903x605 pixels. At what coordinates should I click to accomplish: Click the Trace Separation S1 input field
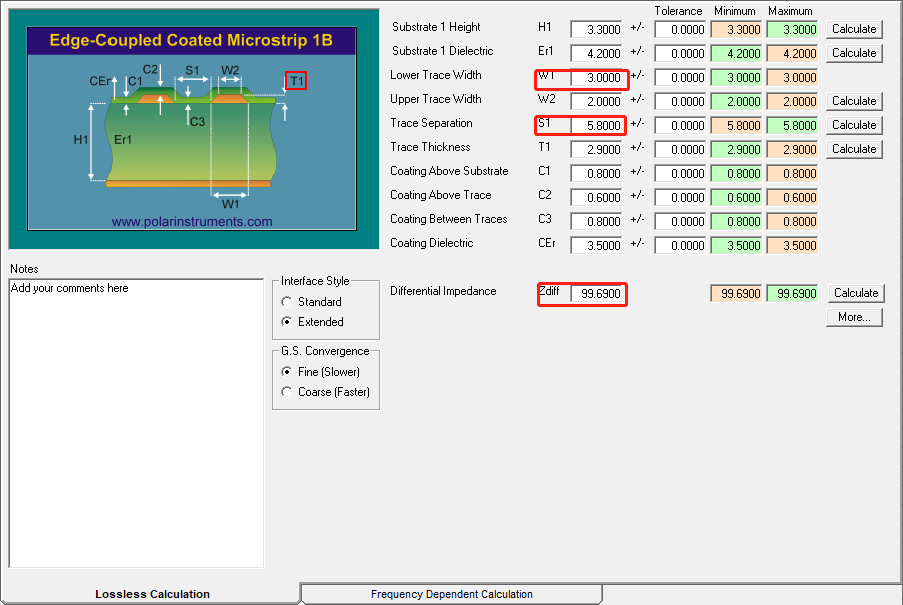point(596,126)
